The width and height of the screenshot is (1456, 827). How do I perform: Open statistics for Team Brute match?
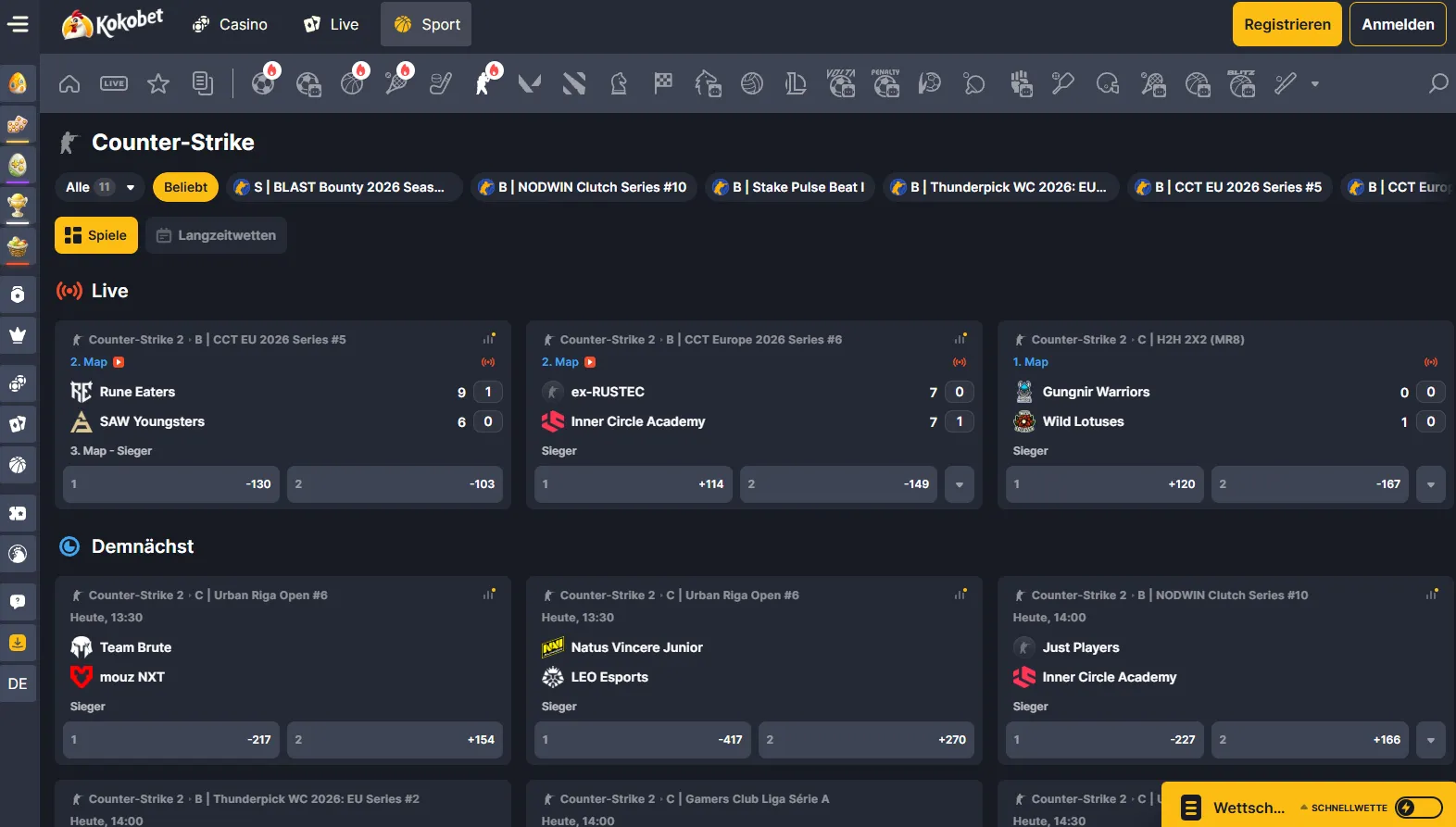[x=489, y=595]
